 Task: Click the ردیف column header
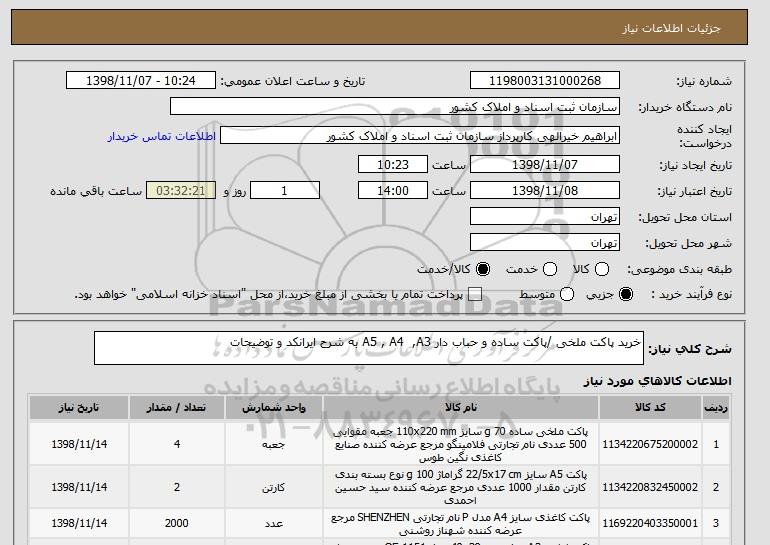716,408
